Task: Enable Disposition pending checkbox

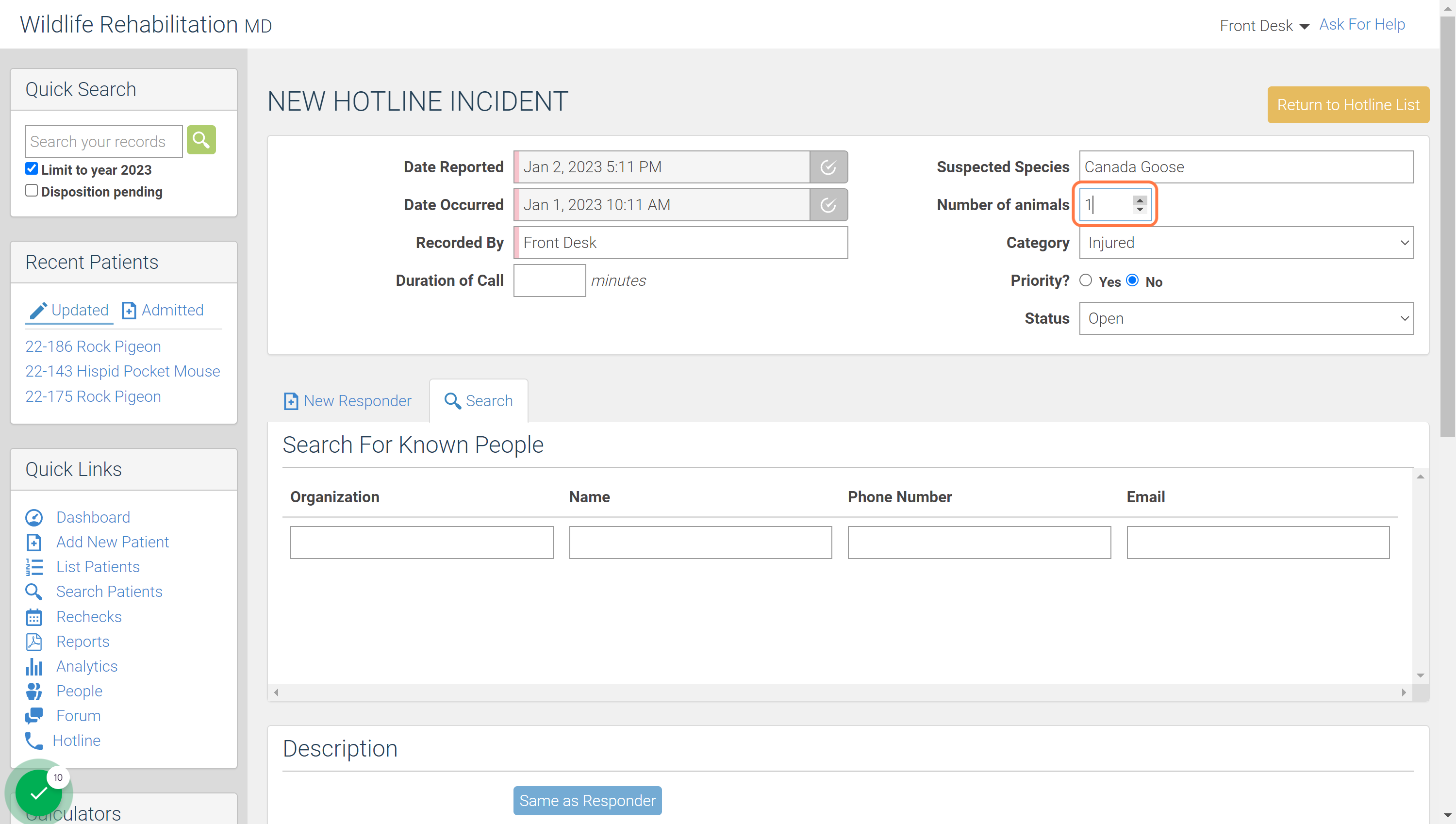Action: click(32, 191)
